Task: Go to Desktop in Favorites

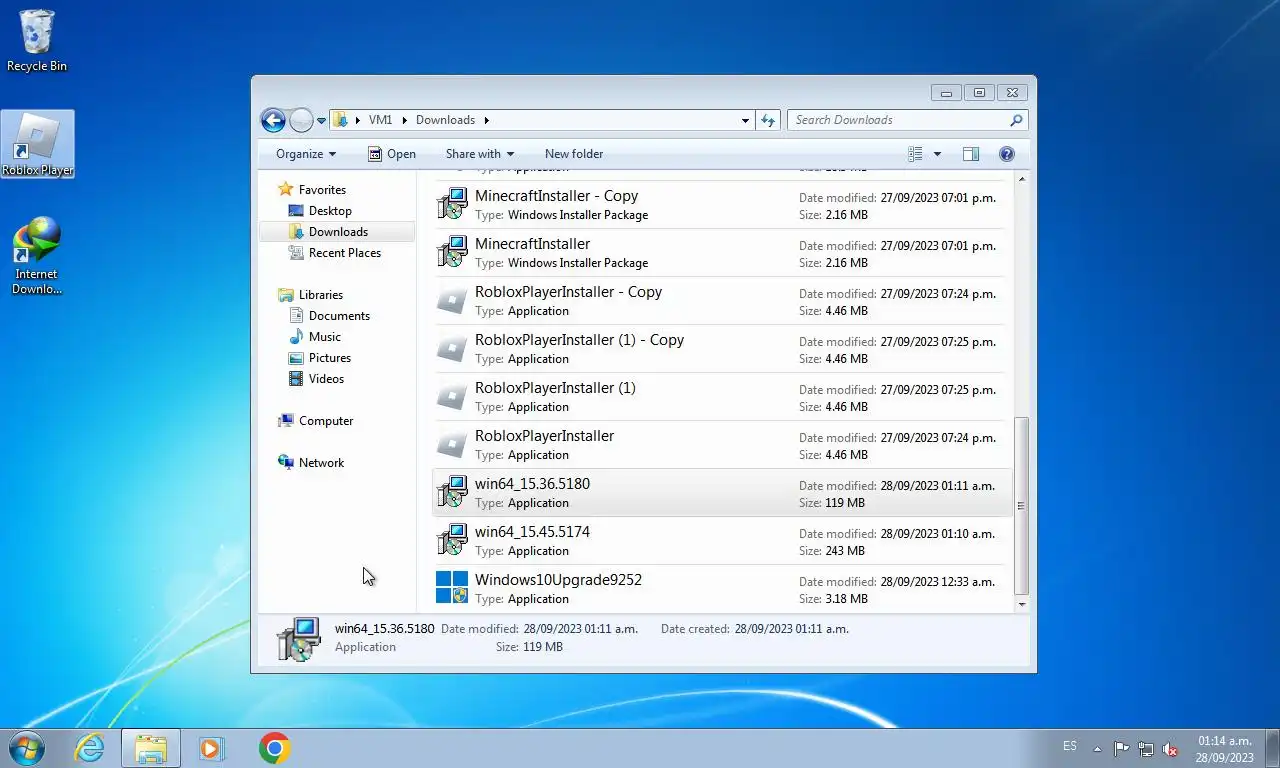Action: point(330,211)
